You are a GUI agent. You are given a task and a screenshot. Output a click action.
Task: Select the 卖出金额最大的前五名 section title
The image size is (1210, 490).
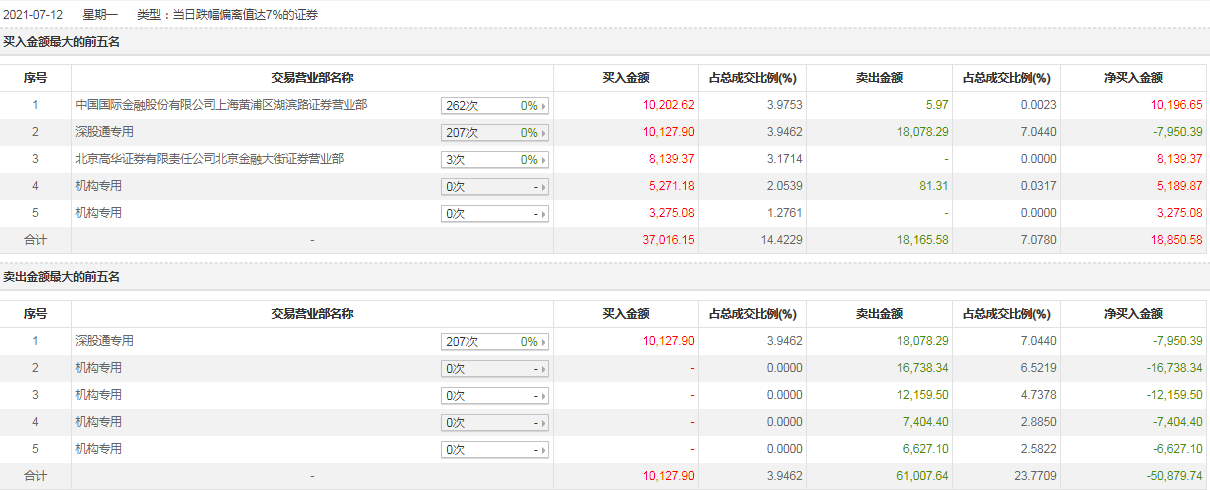61,277
